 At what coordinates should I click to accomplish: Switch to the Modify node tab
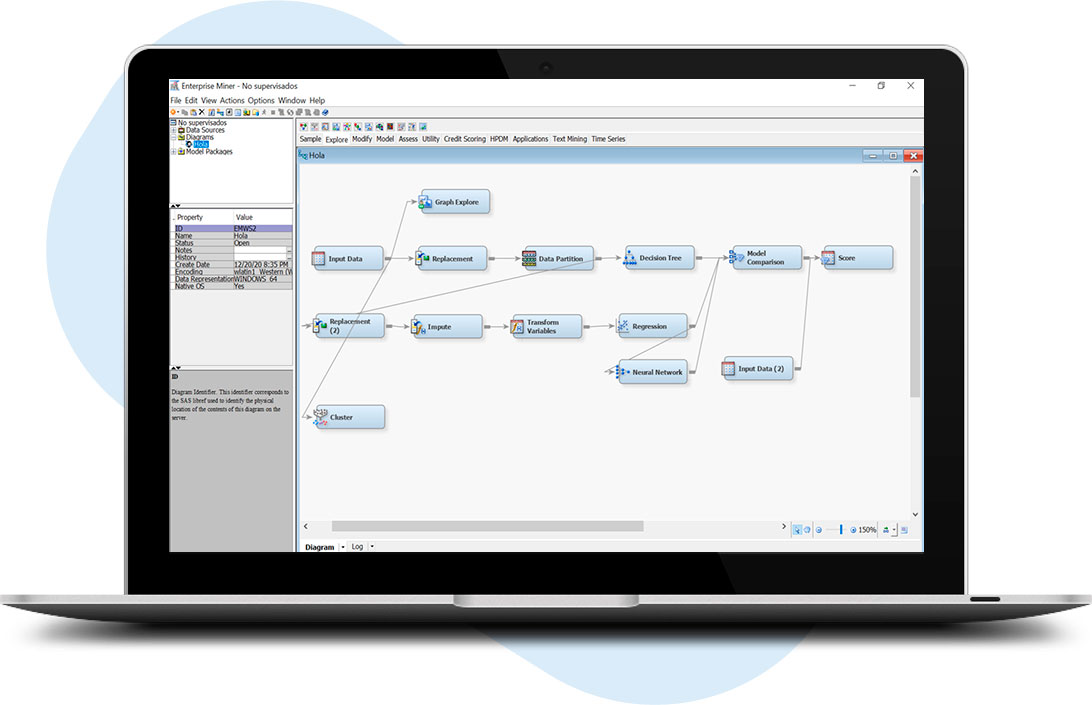pos(362,139)
